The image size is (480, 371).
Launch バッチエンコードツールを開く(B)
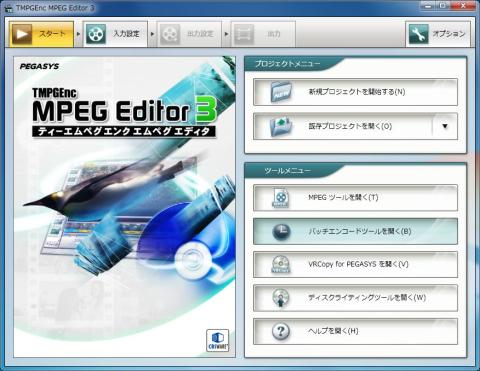355,231
